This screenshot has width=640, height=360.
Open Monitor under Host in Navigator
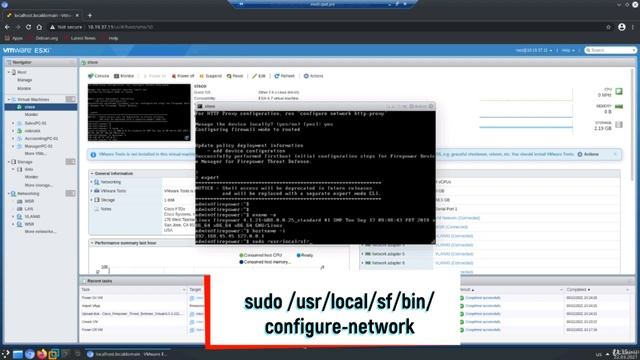[24, 88]
